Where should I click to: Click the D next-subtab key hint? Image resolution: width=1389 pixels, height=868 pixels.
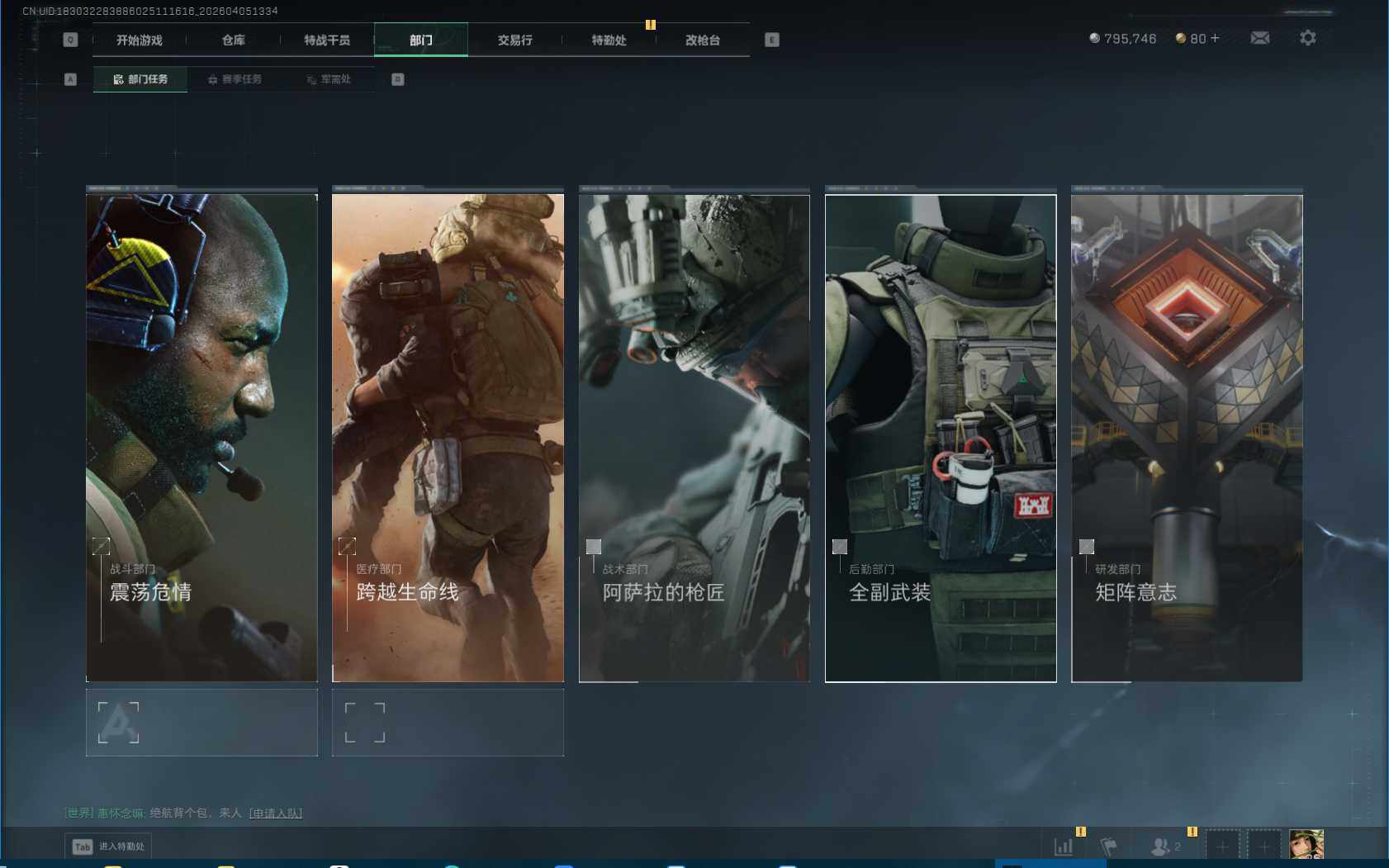[398, 79]
